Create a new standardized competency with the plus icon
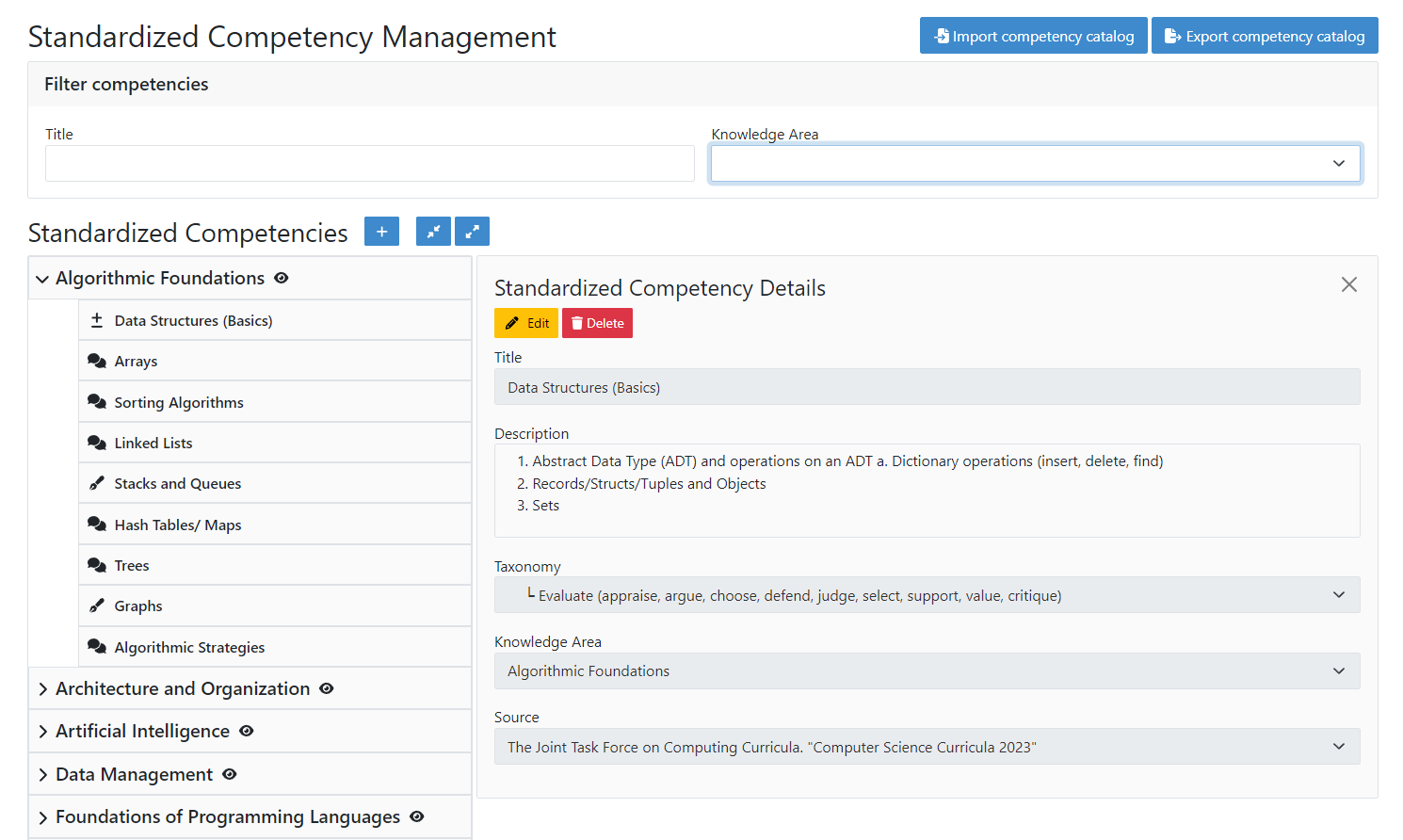Viewport: 1403px width, 840px height. tap(381, 231)
